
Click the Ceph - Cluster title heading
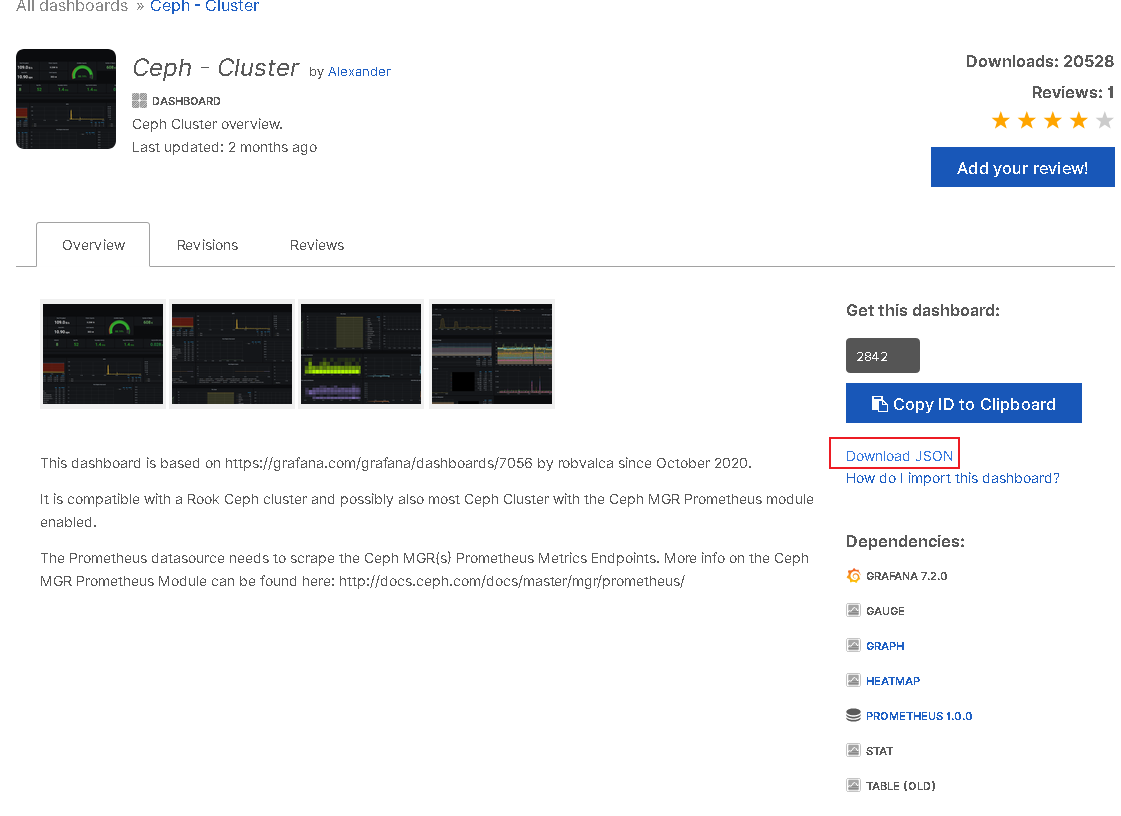tap(215, 68)
